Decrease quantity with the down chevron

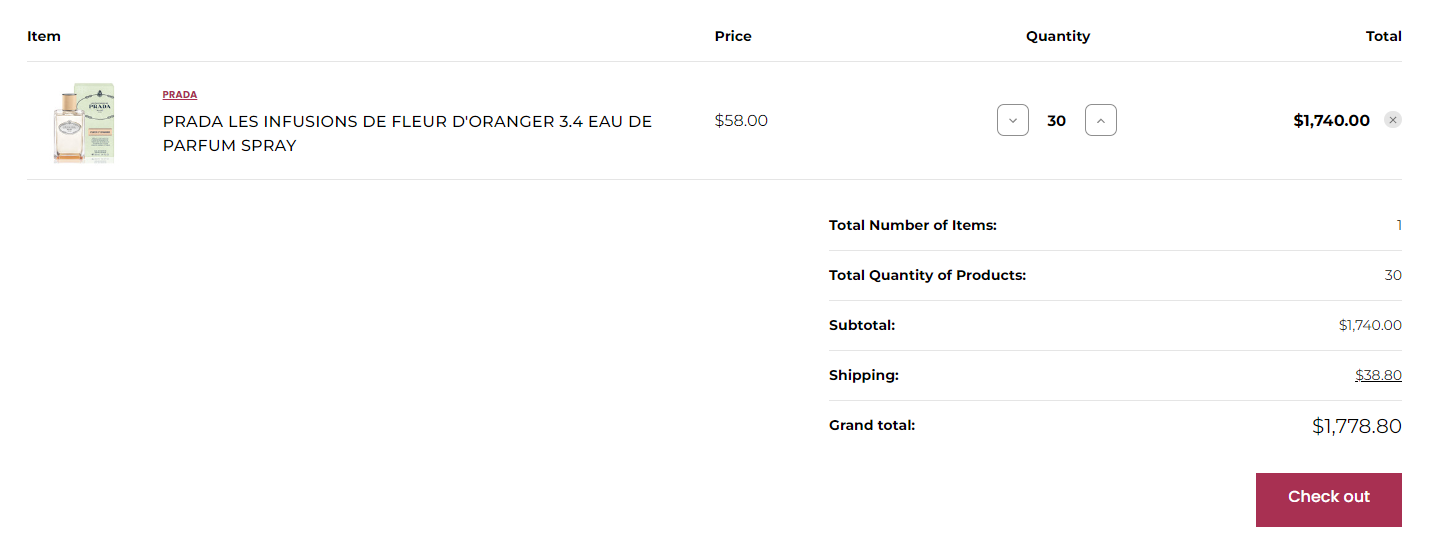1012,120
